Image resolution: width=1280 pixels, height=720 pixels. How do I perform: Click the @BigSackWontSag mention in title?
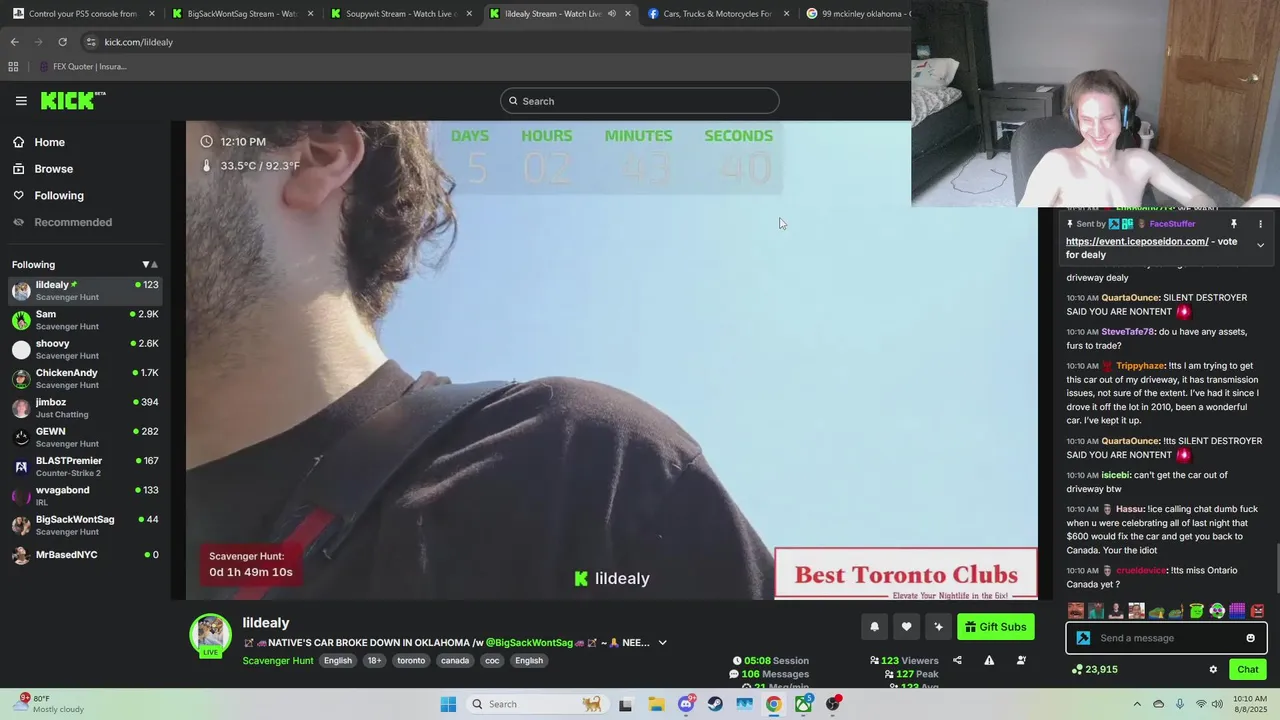point(529,643)
